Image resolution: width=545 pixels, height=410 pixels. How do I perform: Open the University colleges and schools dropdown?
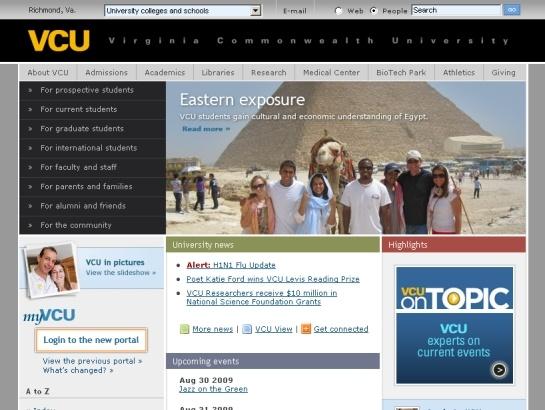[x=183, y=11]
